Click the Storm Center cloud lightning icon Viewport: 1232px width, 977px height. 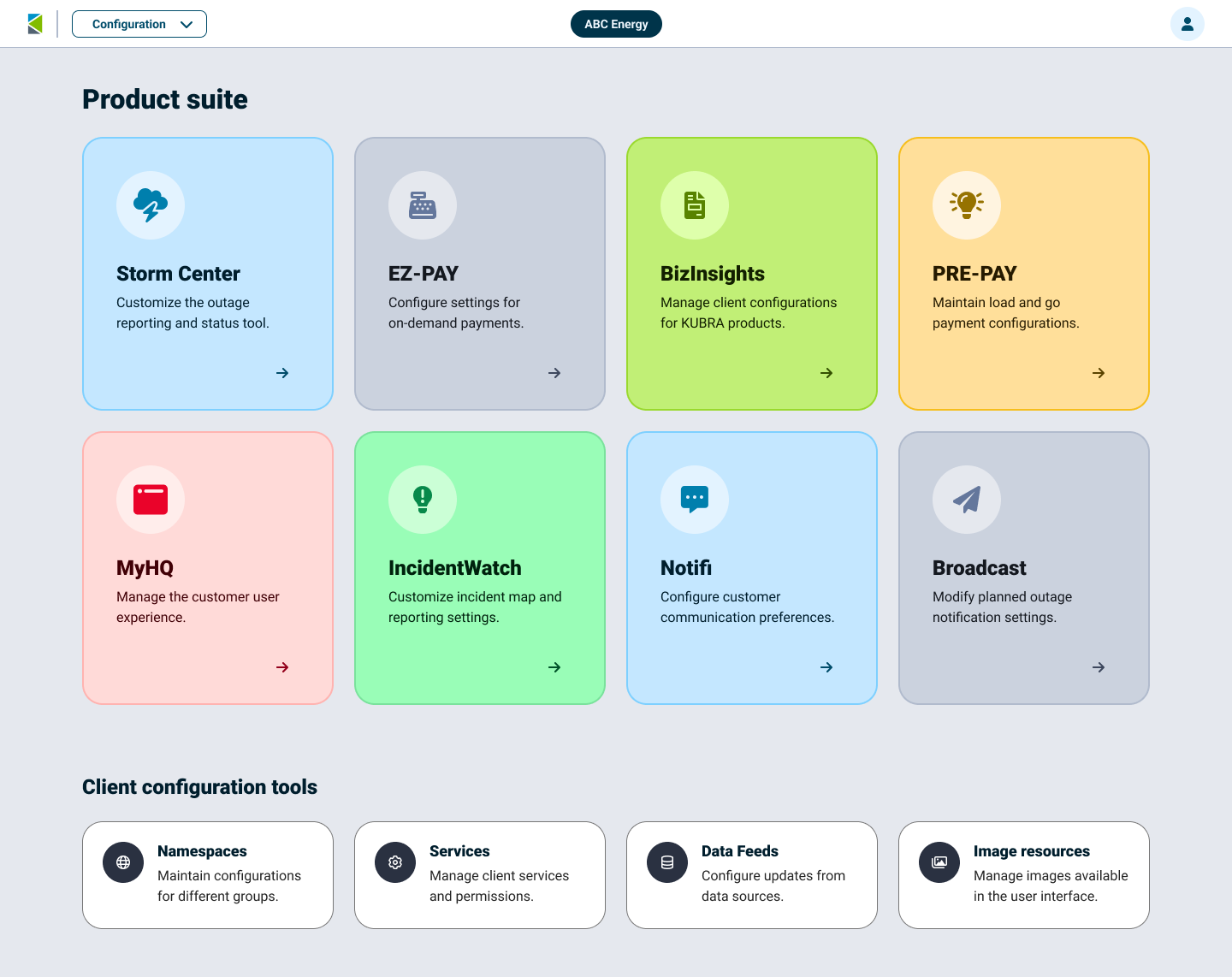[151, 205]
